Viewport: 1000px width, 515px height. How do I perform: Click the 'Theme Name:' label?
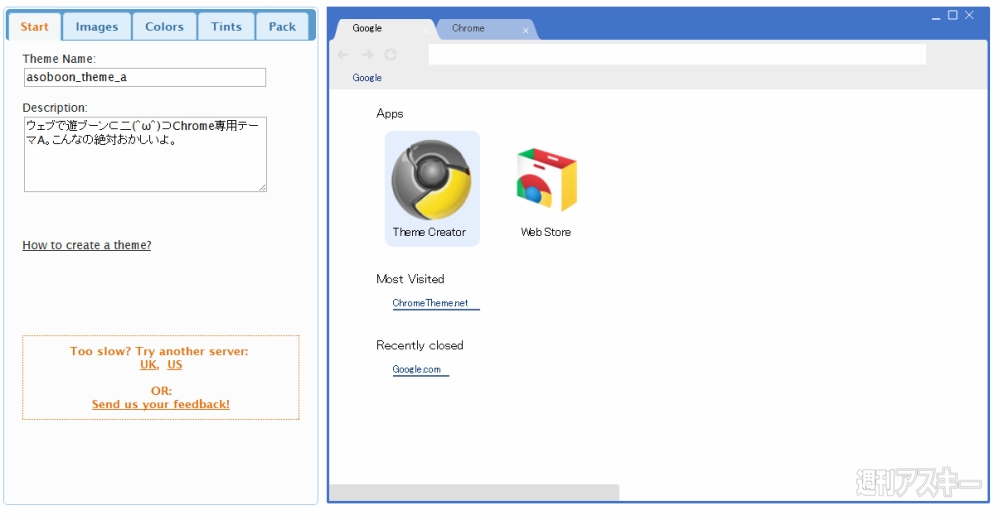[x=59, y=59]
